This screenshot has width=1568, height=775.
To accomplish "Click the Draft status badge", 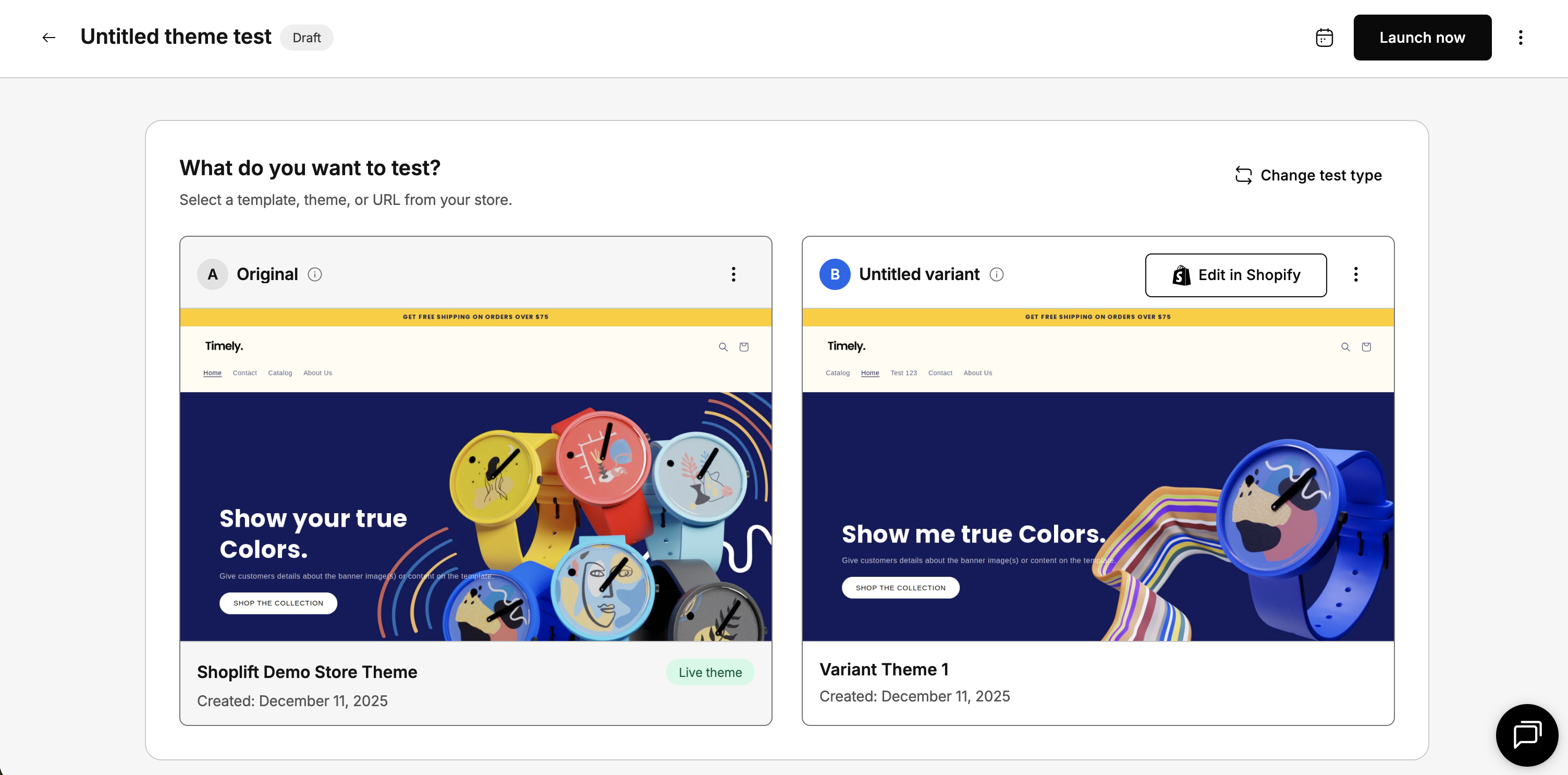I will coord(306,38).
